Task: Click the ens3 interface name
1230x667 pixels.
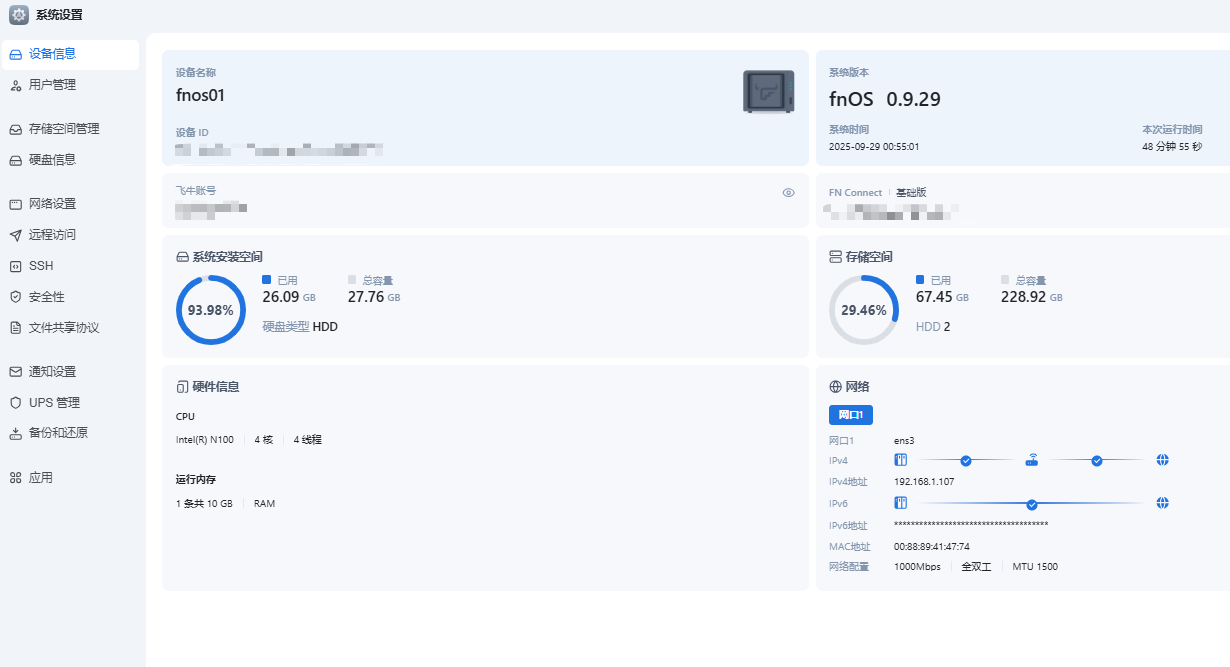Action: coord(905,440)
